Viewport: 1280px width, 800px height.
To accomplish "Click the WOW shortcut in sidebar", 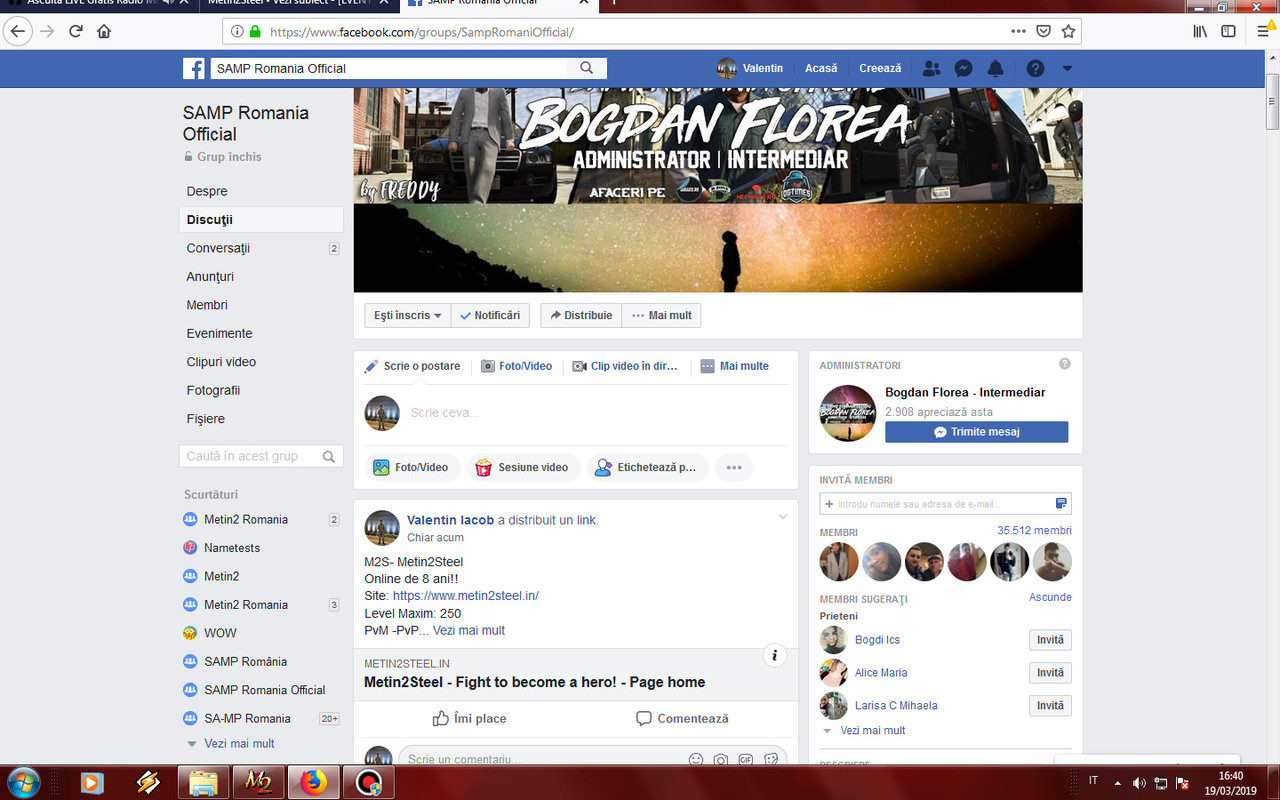I will 221,633.
